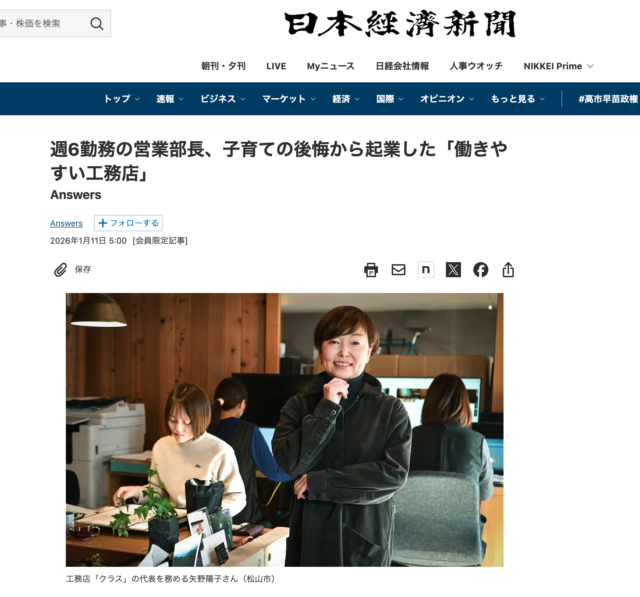The height and width of the screenshot is (597, 640).
Task: Click the search magnifier icon
Action: (x=97, y=24)
